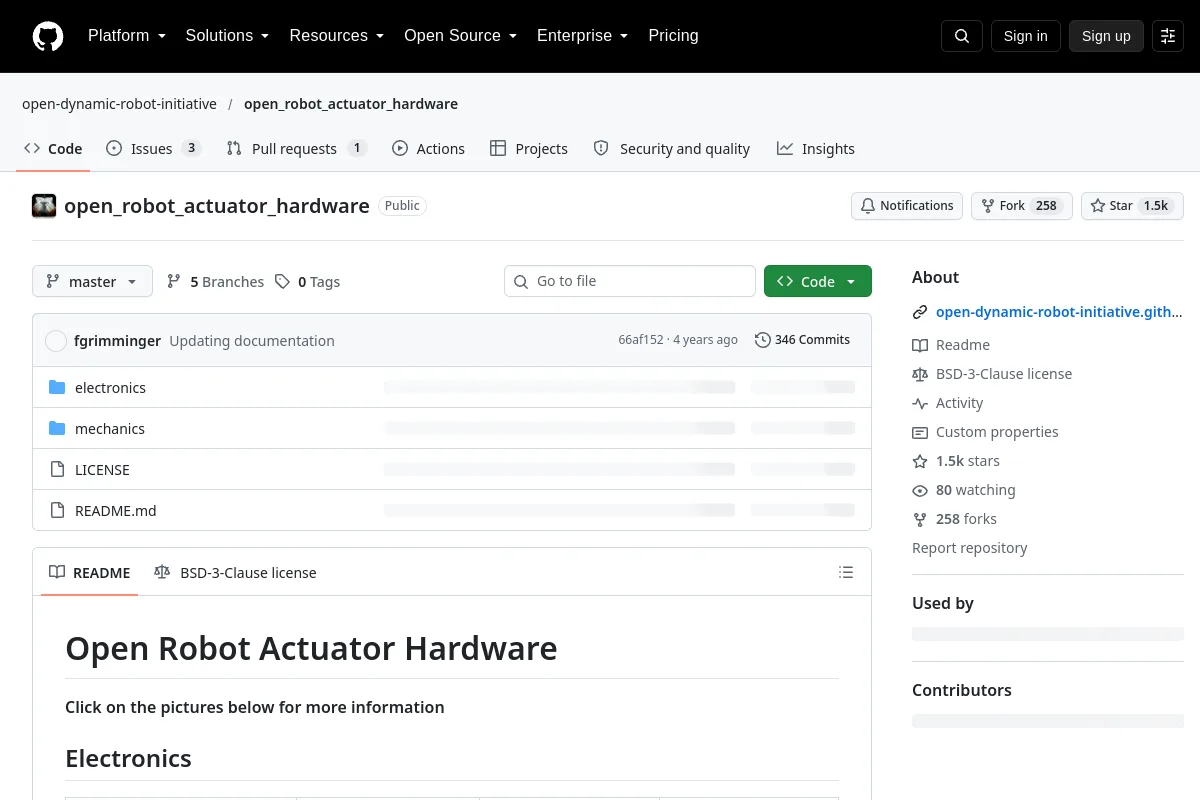View 1.5k stars link
1200x800 pixels.
[x=956, y=461]
